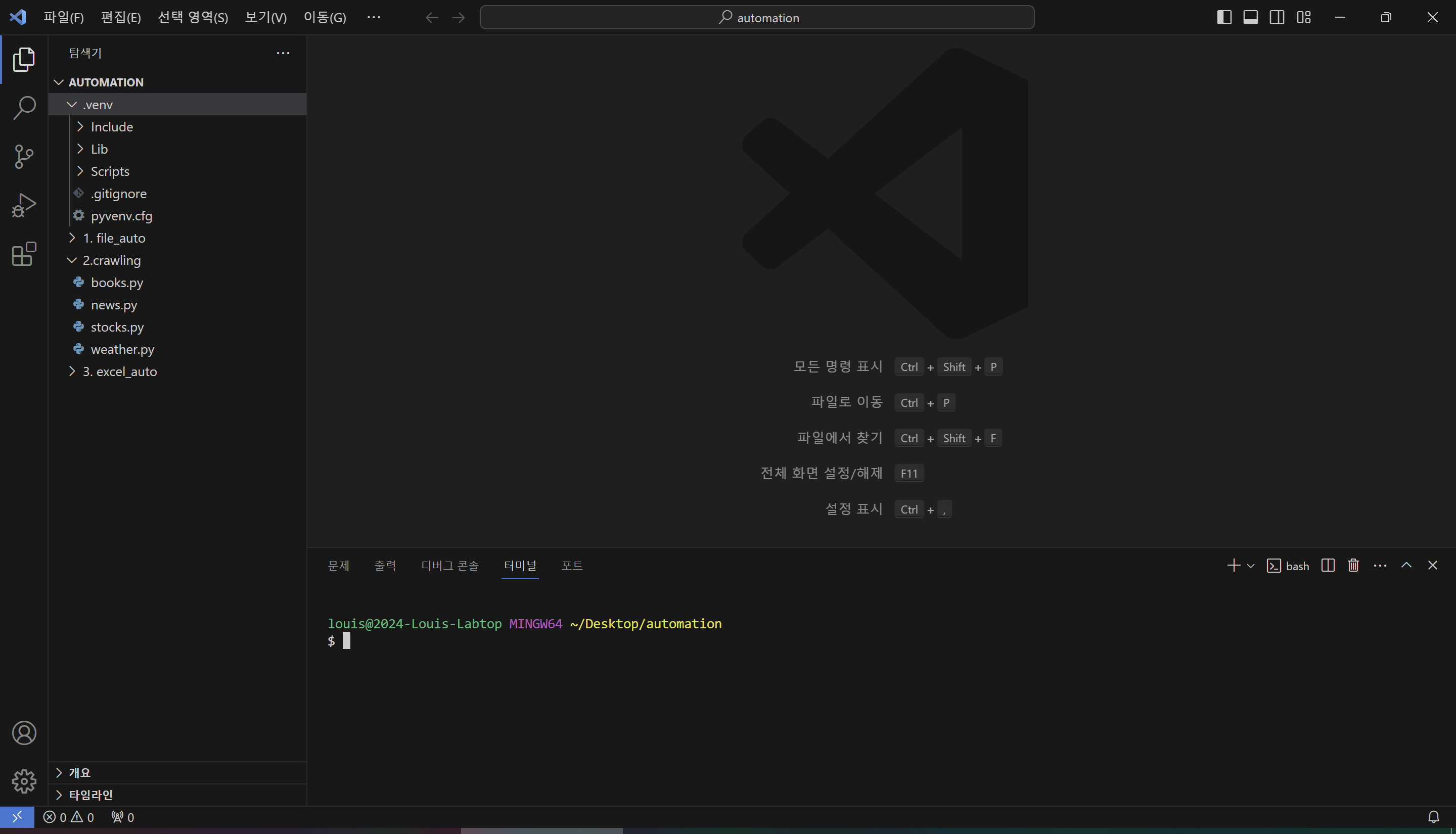Screen dimensions: 1456x834
Task: Maximize the panel with up chevron
Action: click(1406, 566)
